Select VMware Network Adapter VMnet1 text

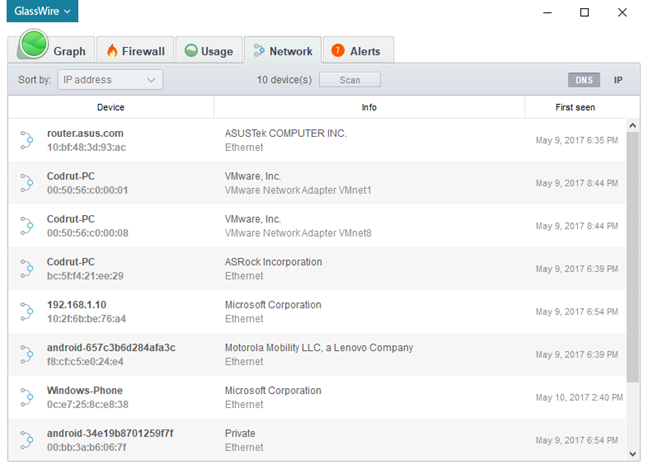pos(298,190)
